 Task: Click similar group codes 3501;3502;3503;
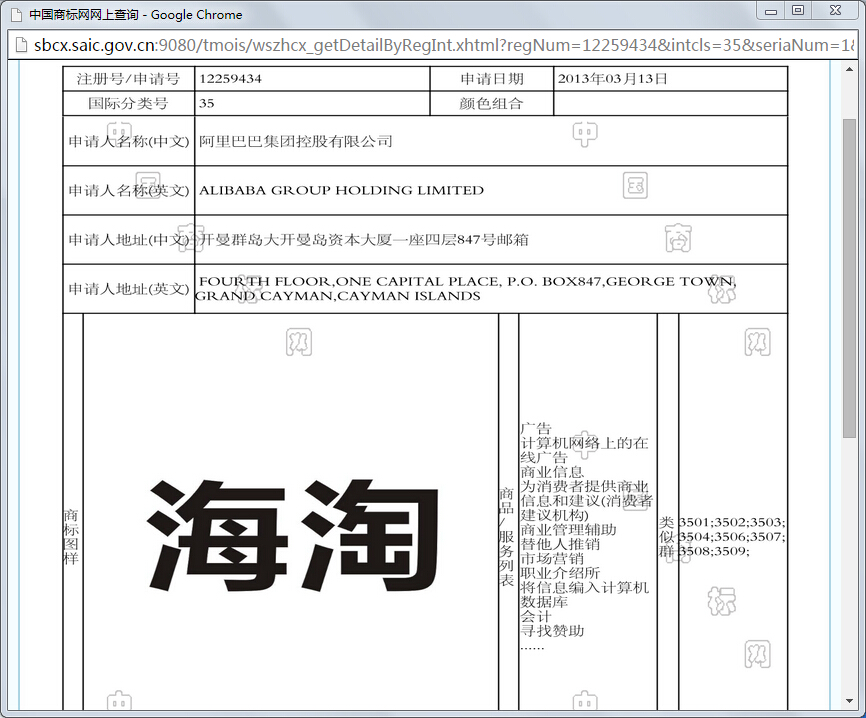(732, 522)
